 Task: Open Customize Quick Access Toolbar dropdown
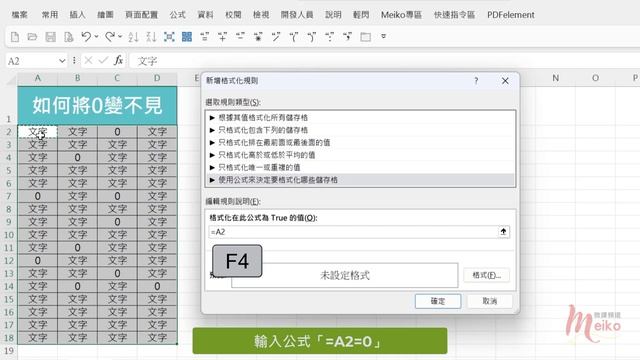pyautogui.click(x=383, y=37)
